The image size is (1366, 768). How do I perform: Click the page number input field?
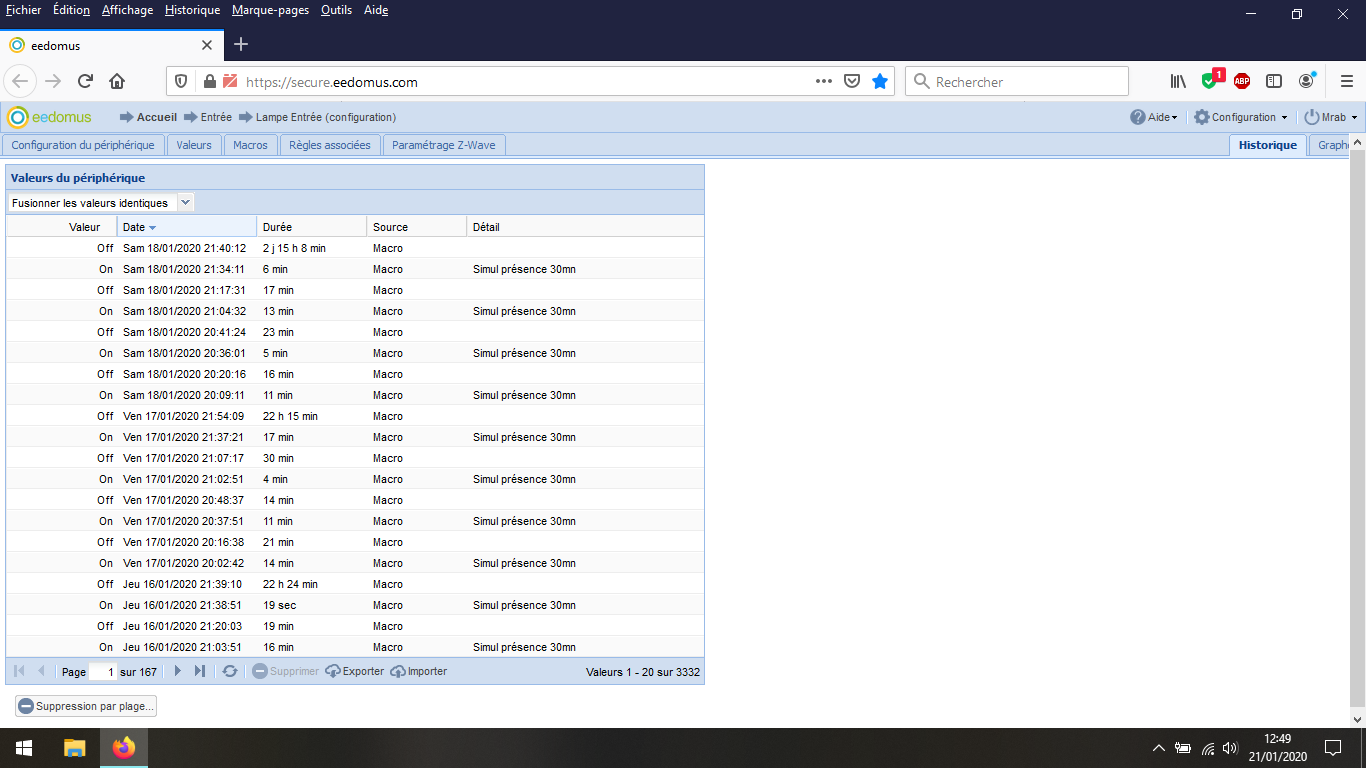103,672
